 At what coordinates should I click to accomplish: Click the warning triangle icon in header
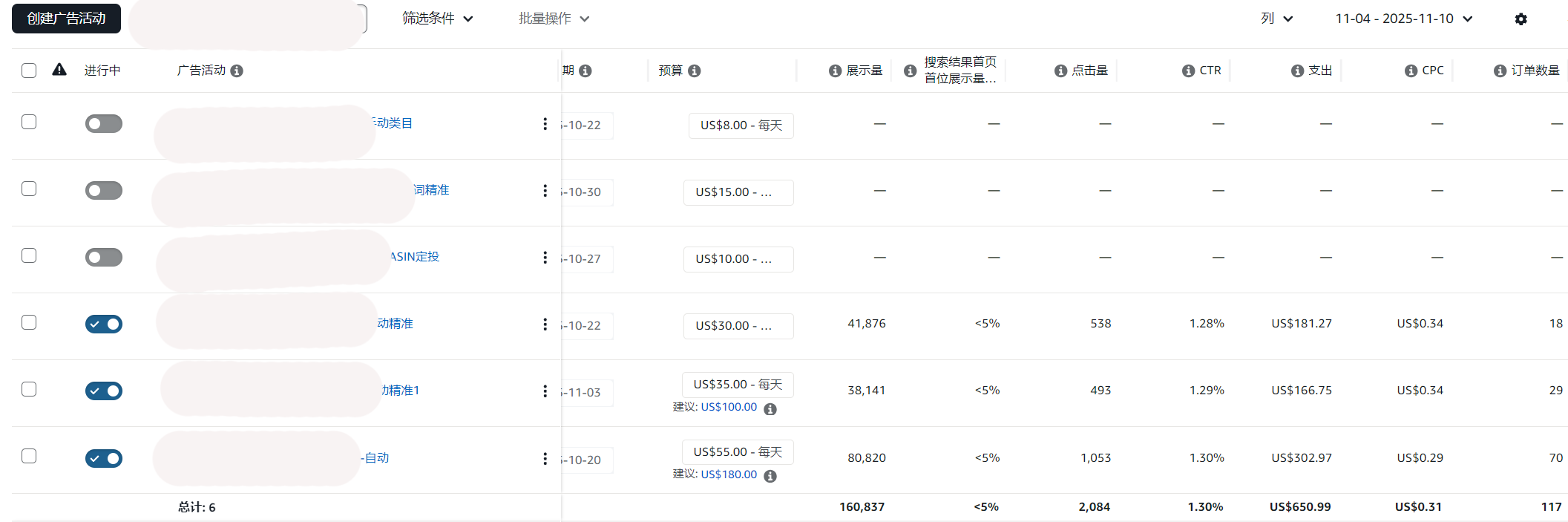pyautogui.click(x=59, y=70)
